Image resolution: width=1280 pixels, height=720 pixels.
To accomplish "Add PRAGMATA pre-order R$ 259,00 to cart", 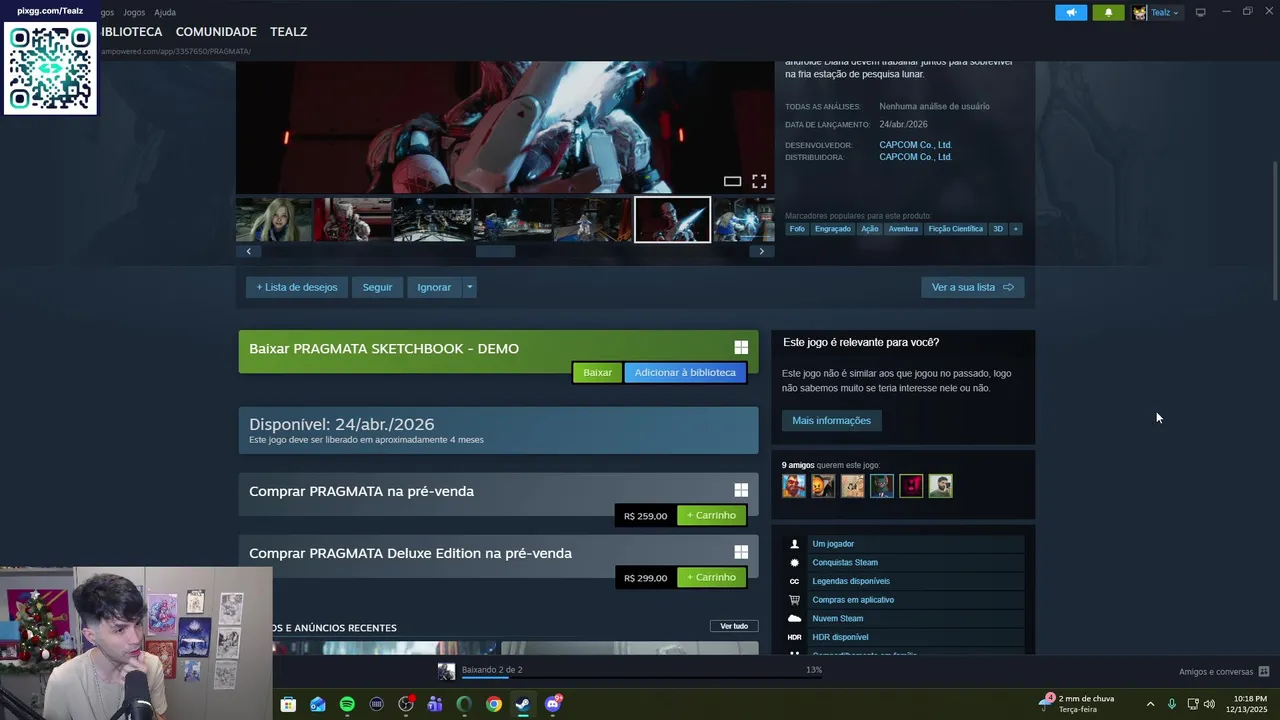I will click(711, 515).
